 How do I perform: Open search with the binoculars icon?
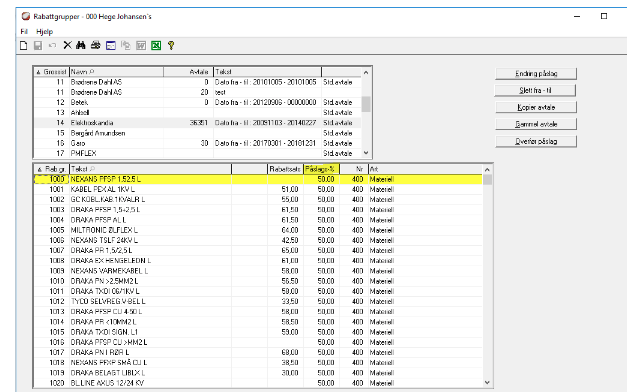[x=81, y=45]
